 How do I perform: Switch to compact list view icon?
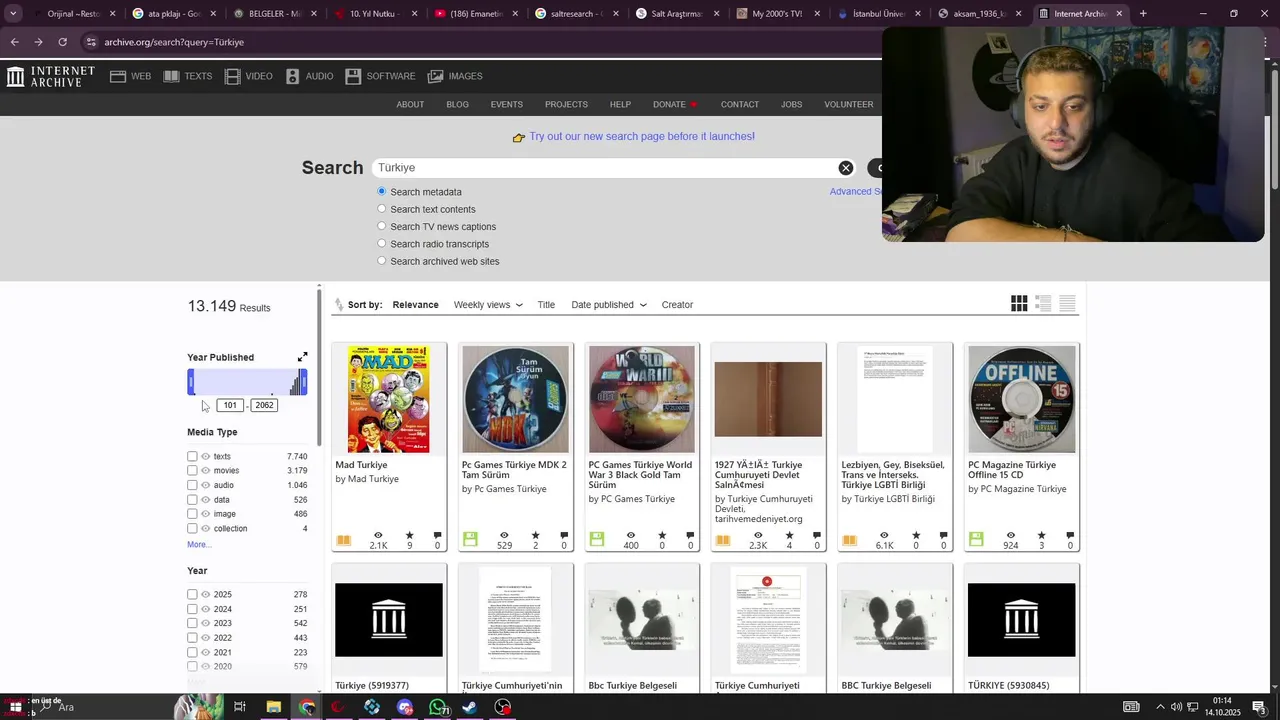[1067, 304]
